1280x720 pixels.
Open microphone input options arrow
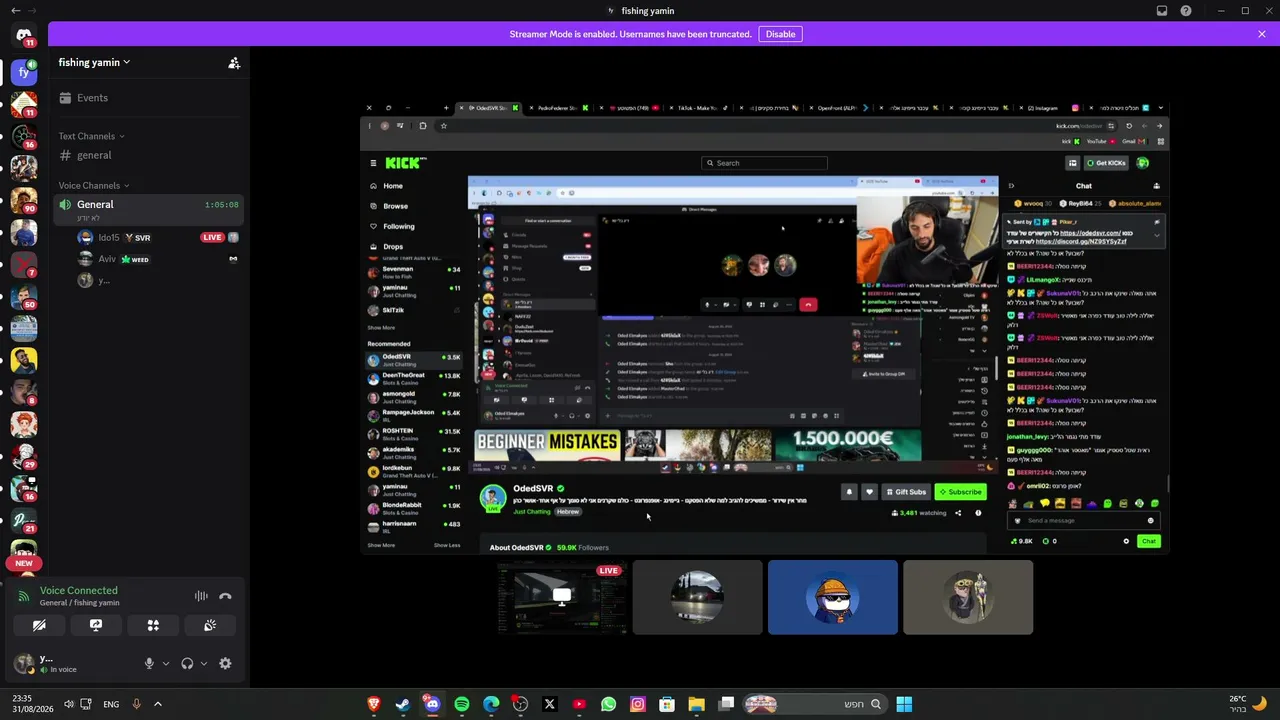pyautogui.click(x=166, y=663)
